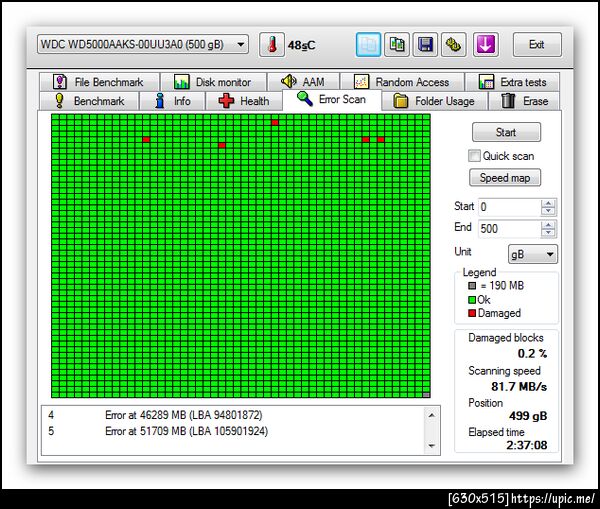This screenshot has height=509, width=600.
Task: Open the options settings icon
Action: (453, 45)
